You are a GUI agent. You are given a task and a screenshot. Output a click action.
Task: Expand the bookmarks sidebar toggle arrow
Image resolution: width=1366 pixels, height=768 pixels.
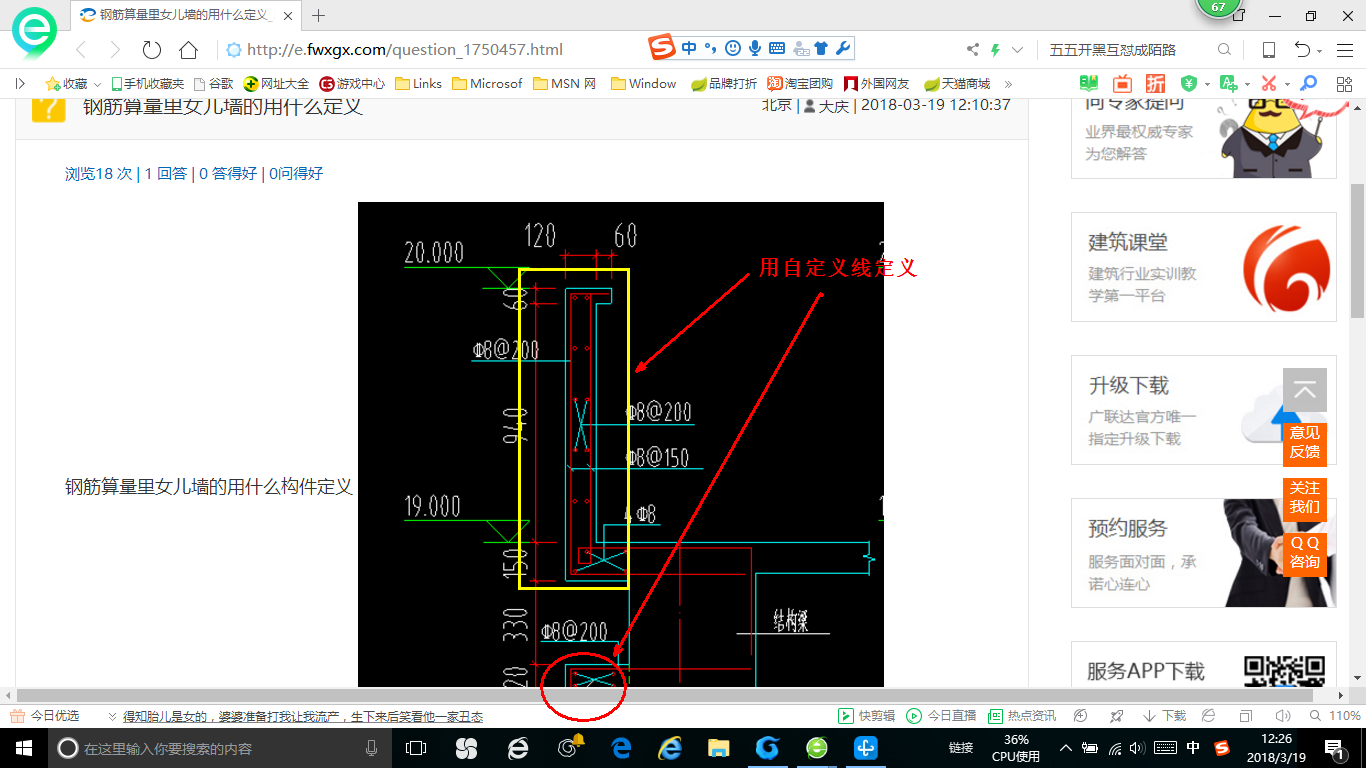click(20, 84)
